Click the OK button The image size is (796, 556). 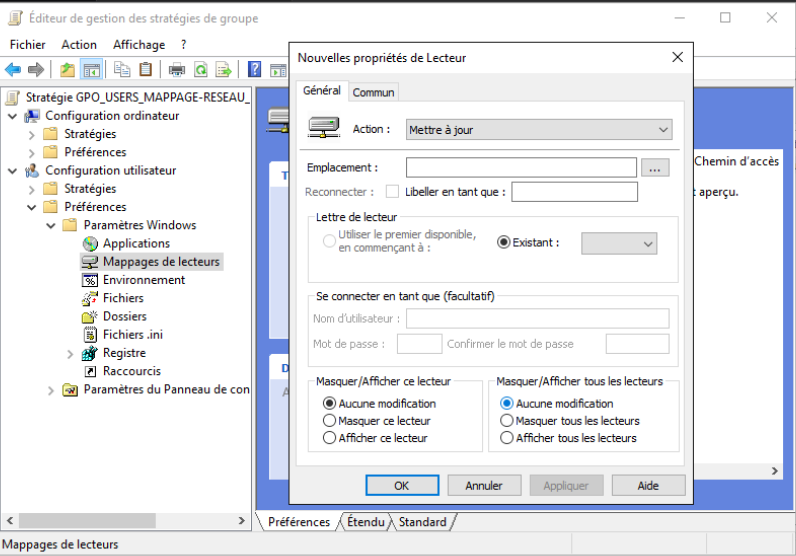click(402, 485)
